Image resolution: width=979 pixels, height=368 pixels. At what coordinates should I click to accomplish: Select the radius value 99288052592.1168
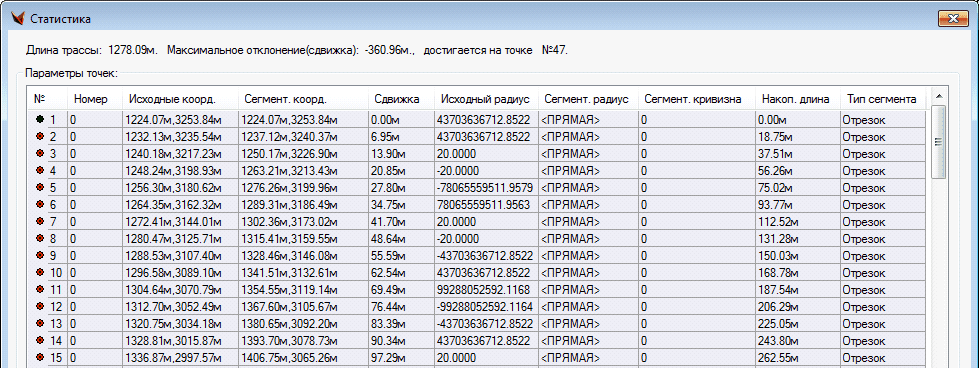[x=486, y=289]
